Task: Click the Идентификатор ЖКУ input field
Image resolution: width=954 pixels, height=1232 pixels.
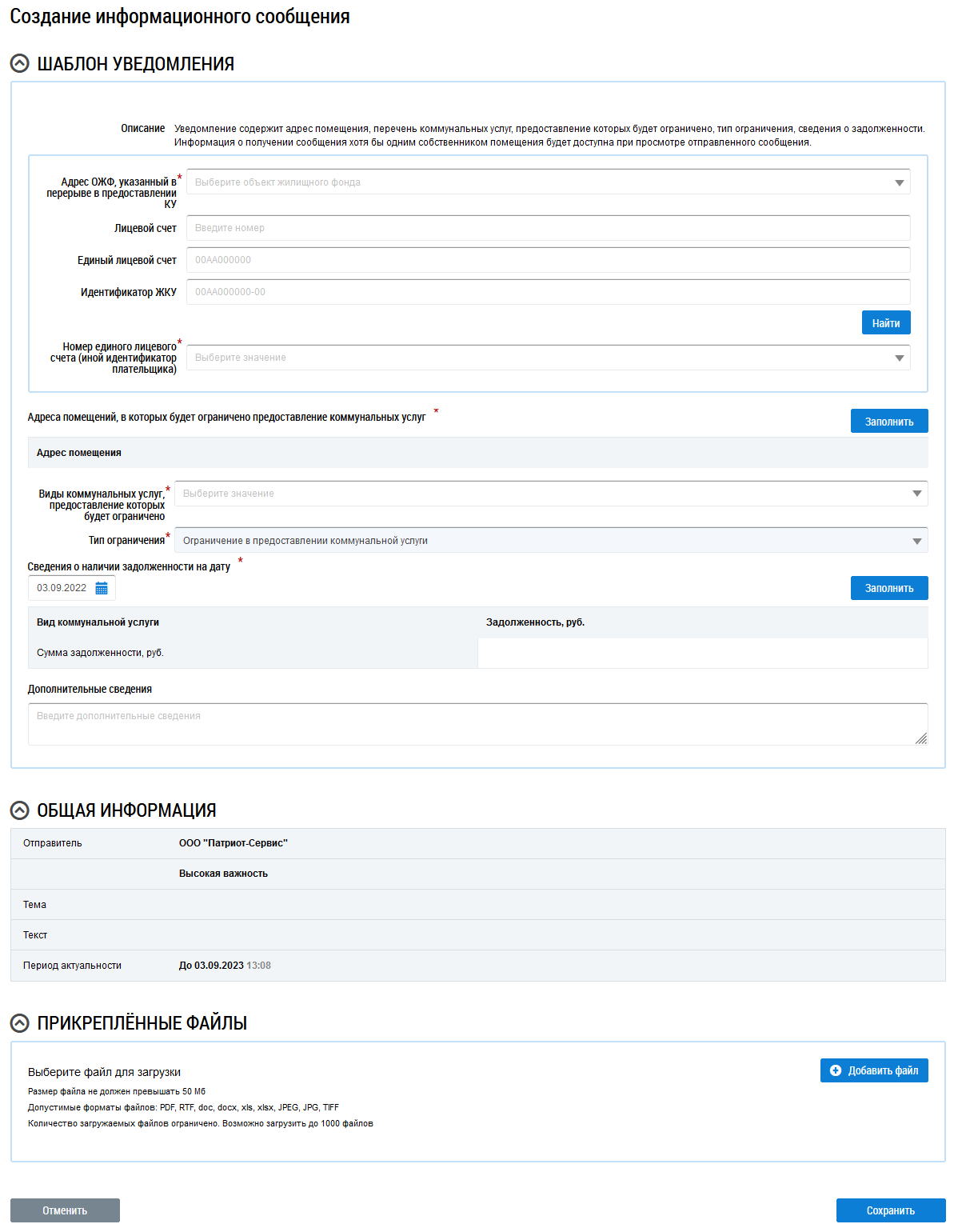Action: pos(548,292)
